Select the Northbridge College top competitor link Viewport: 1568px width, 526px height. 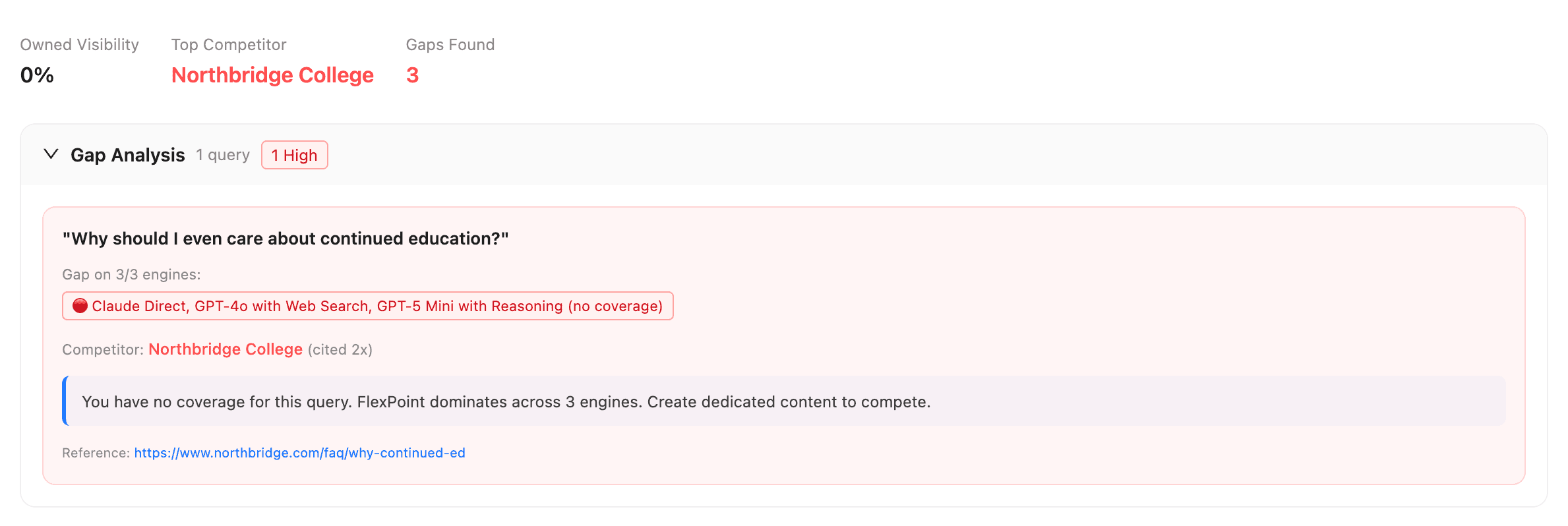coord(272,75)
